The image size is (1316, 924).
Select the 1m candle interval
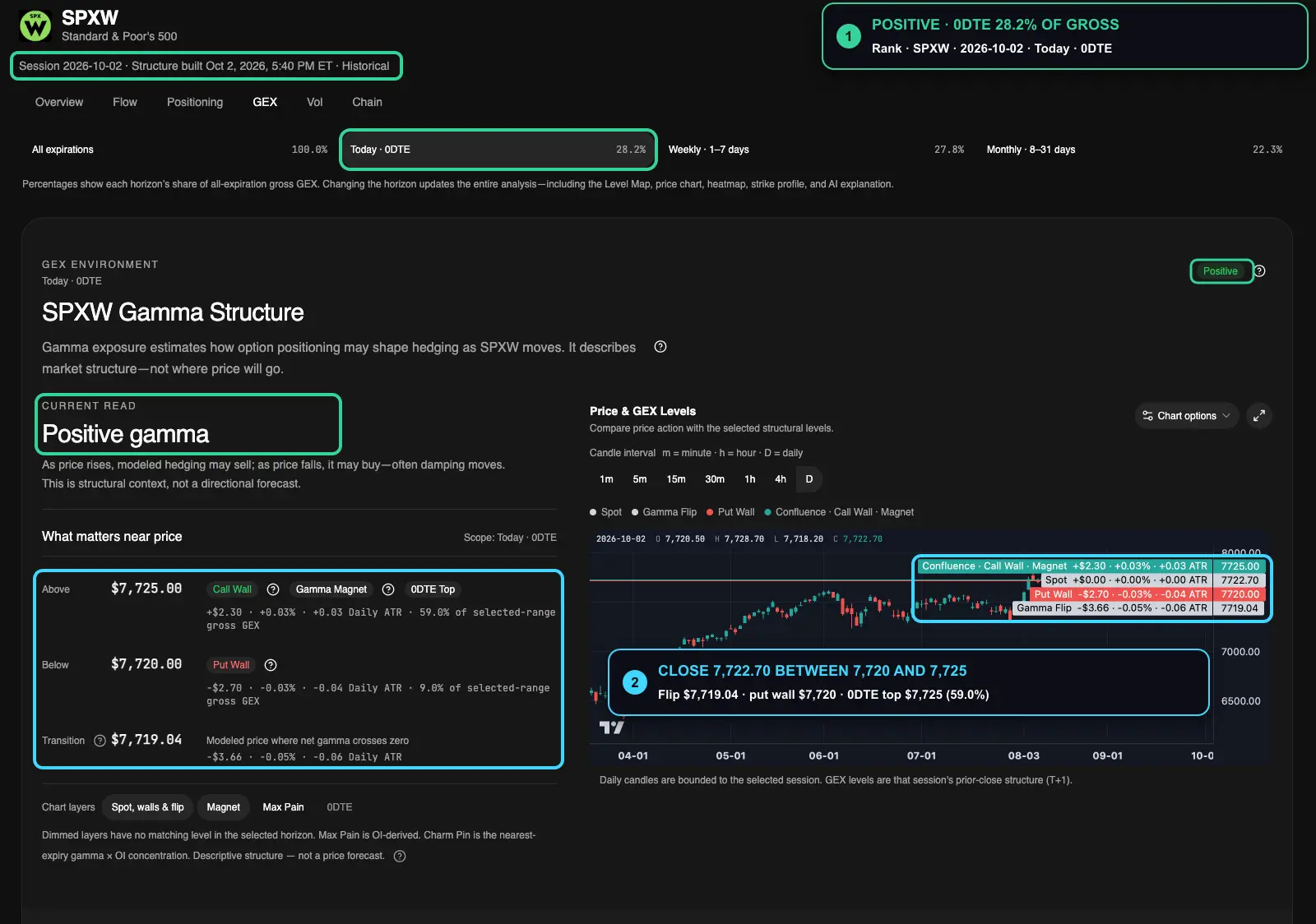tap(606, 479)
